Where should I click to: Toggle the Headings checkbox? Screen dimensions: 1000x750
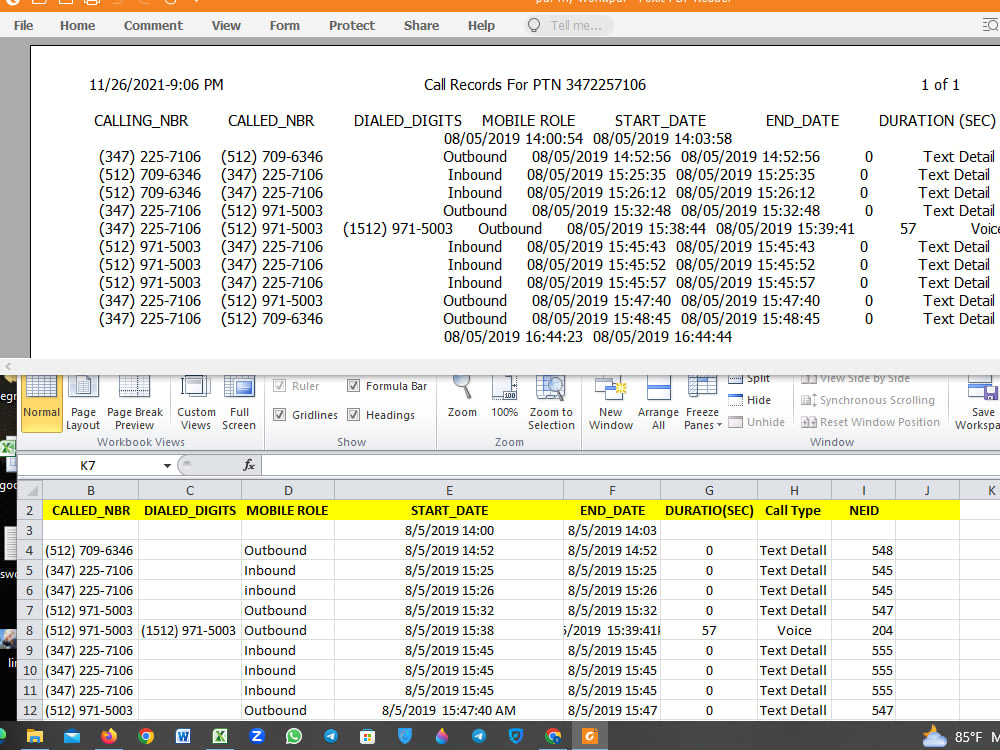point(353,415)
